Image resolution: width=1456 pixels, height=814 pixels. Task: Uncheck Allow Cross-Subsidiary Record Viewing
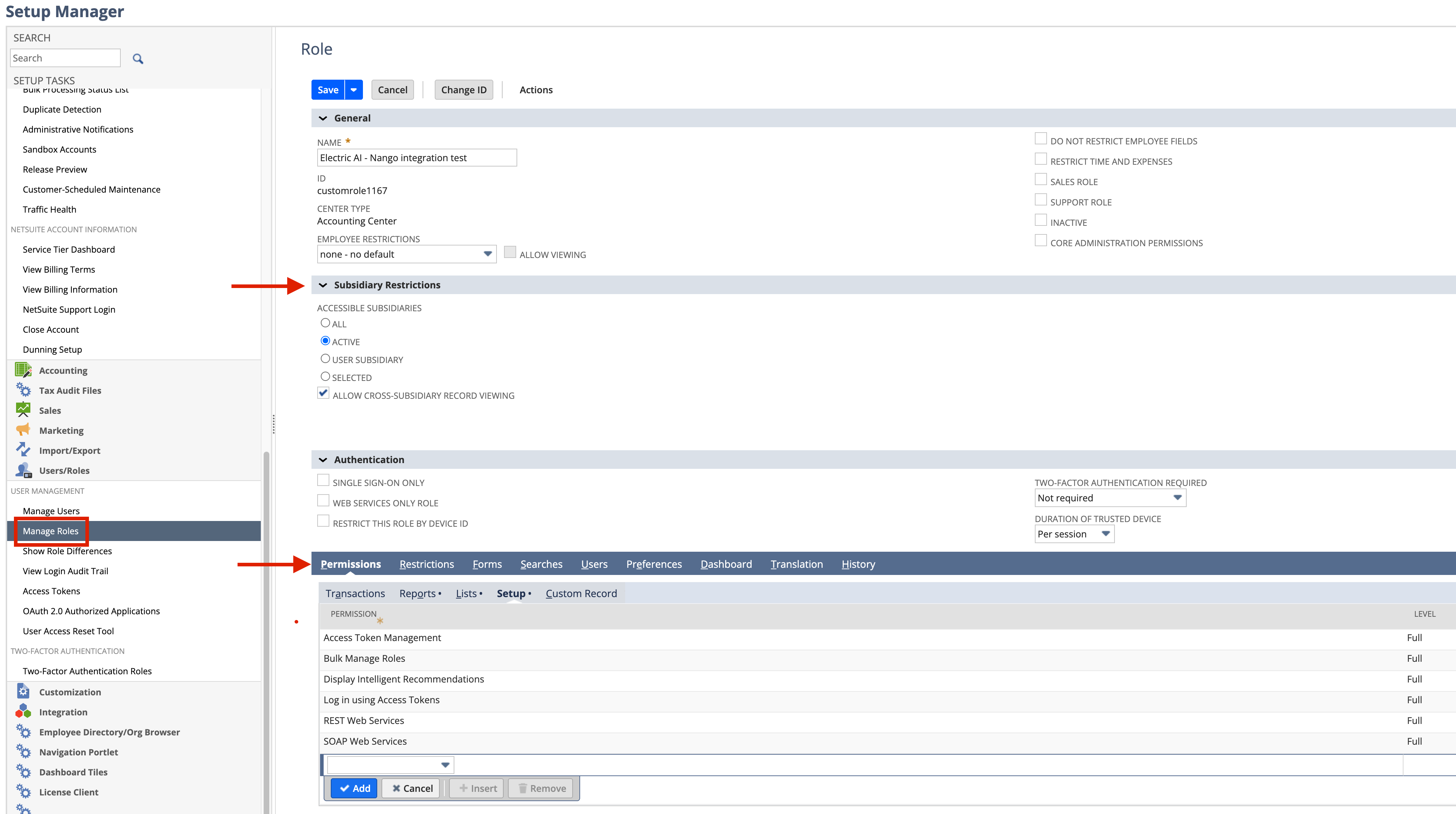323,393
